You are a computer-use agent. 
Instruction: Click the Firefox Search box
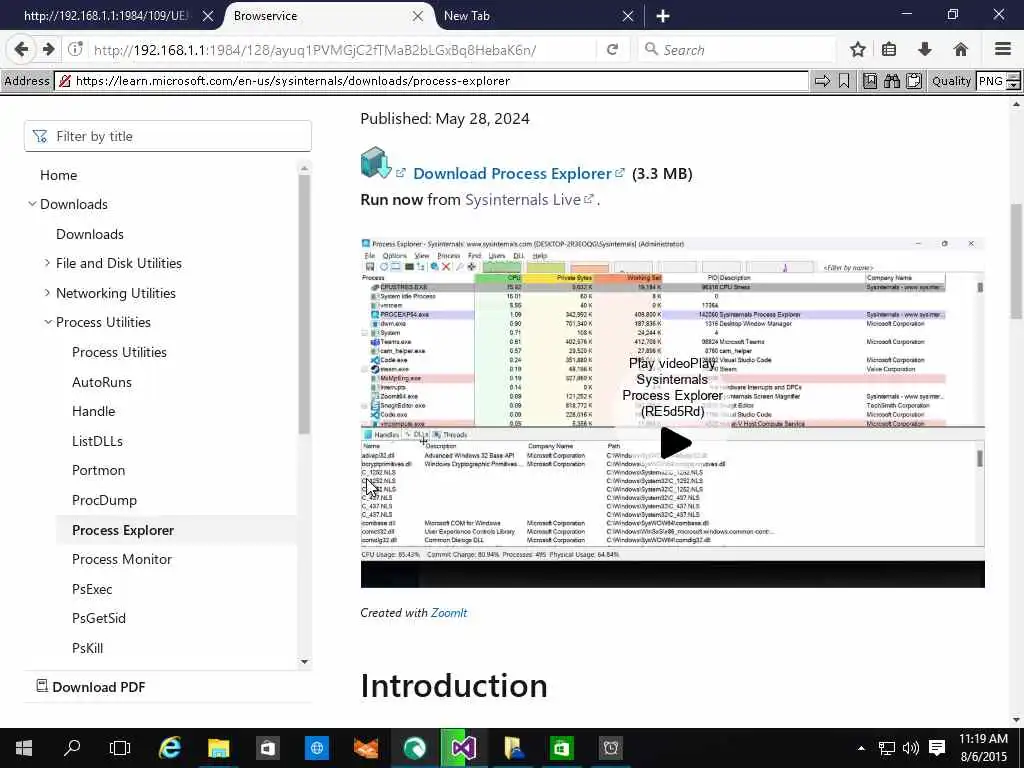pyautogui.click(x=737, y=49)
